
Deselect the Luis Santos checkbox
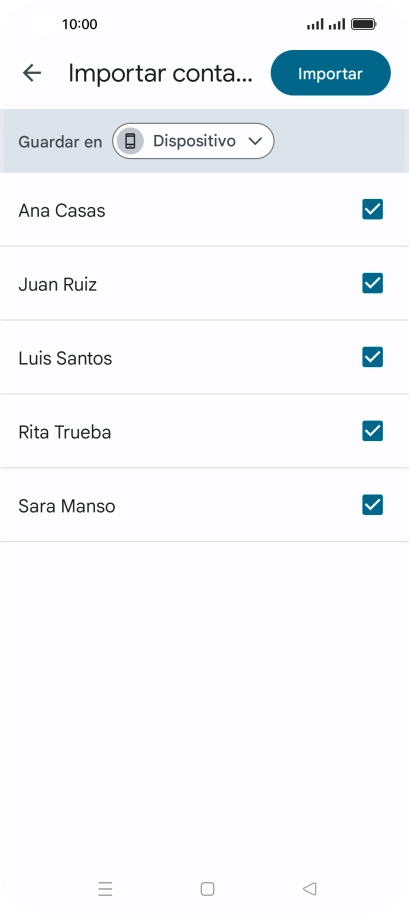(x=373, y=357)
